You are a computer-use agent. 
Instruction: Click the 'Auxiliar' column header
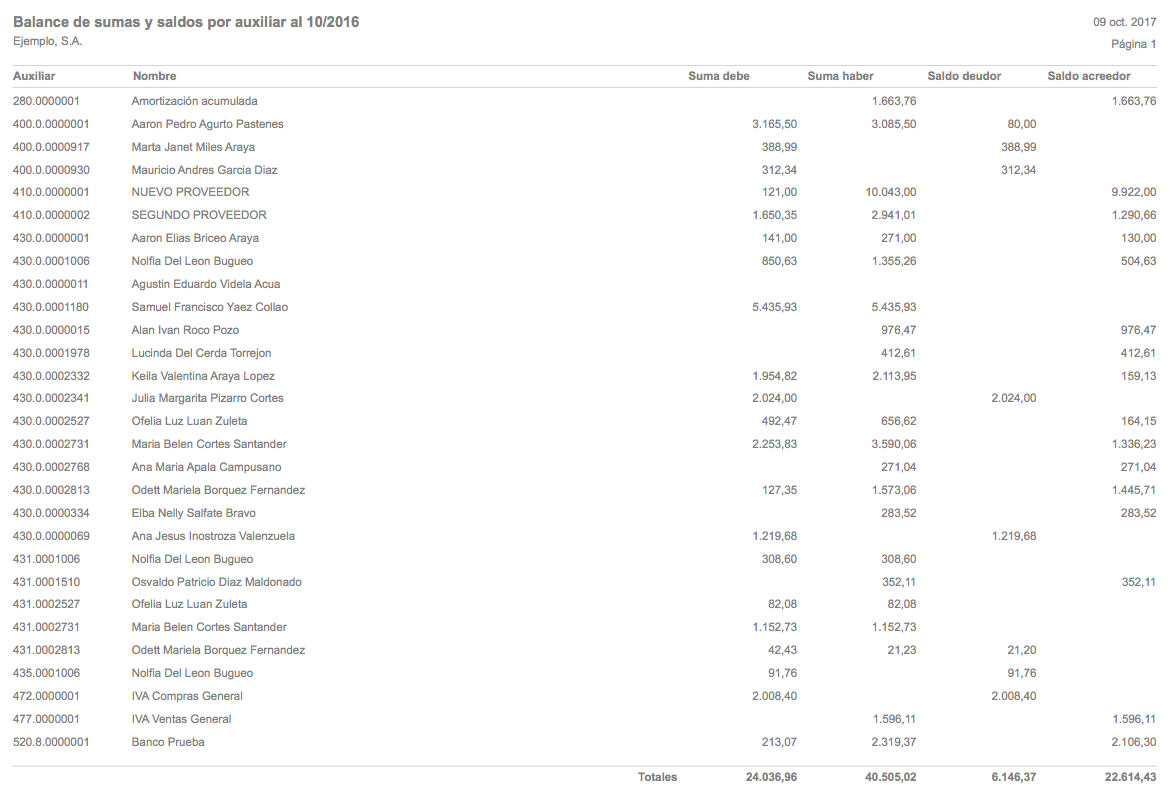tap(34, 76)
